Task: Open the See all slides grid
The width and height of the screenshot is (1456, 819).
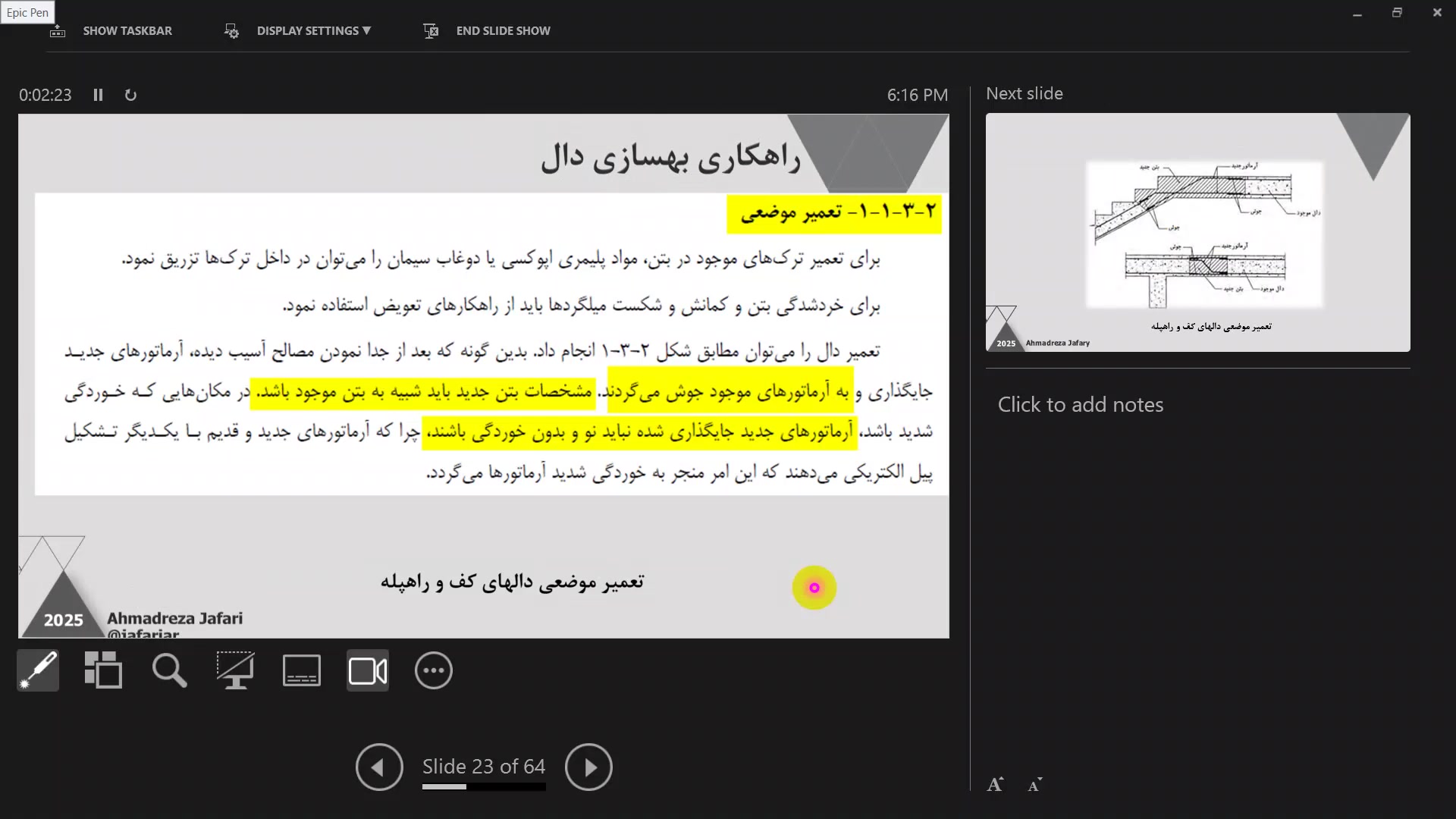Action: tap(103, 670)
